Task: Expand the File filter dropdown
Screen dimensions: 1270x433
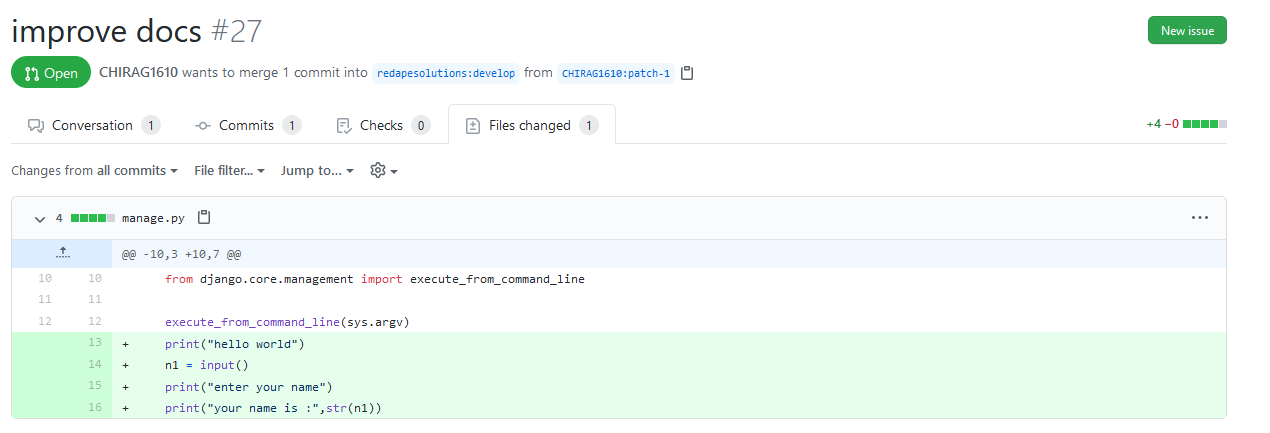Action: click(229, 171)
